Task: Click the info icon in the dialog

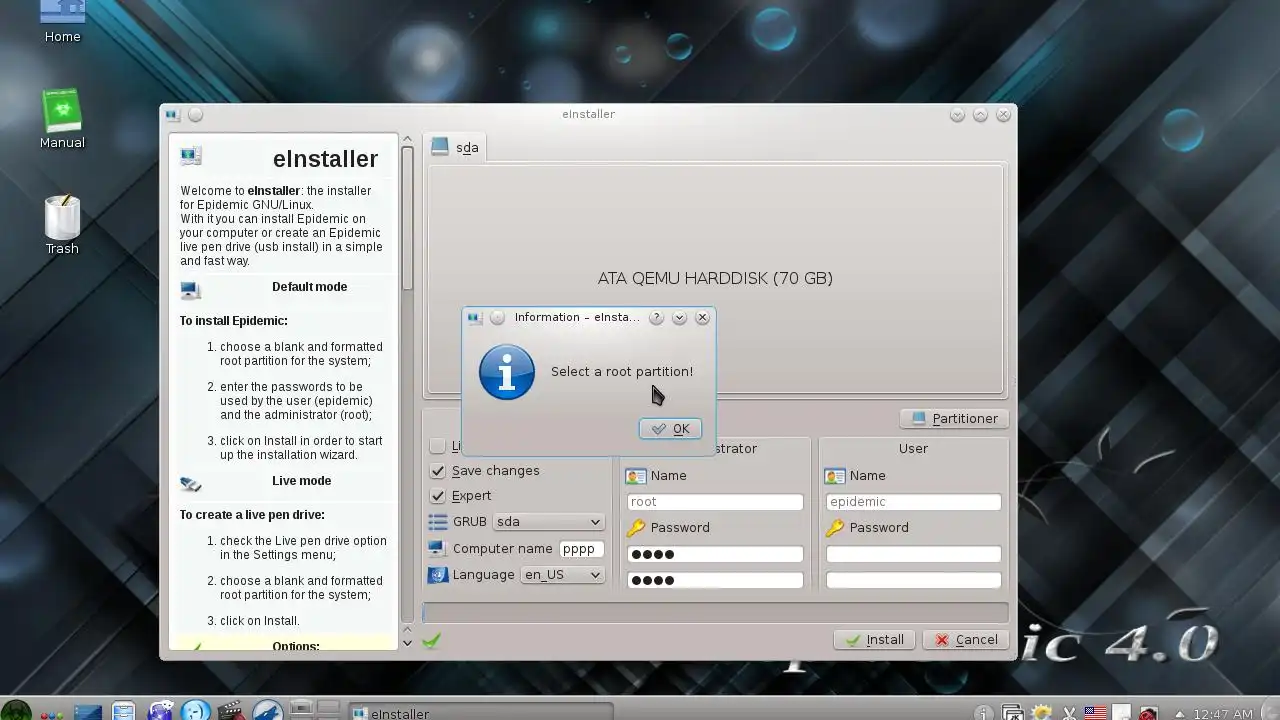Action: point(507,372)
